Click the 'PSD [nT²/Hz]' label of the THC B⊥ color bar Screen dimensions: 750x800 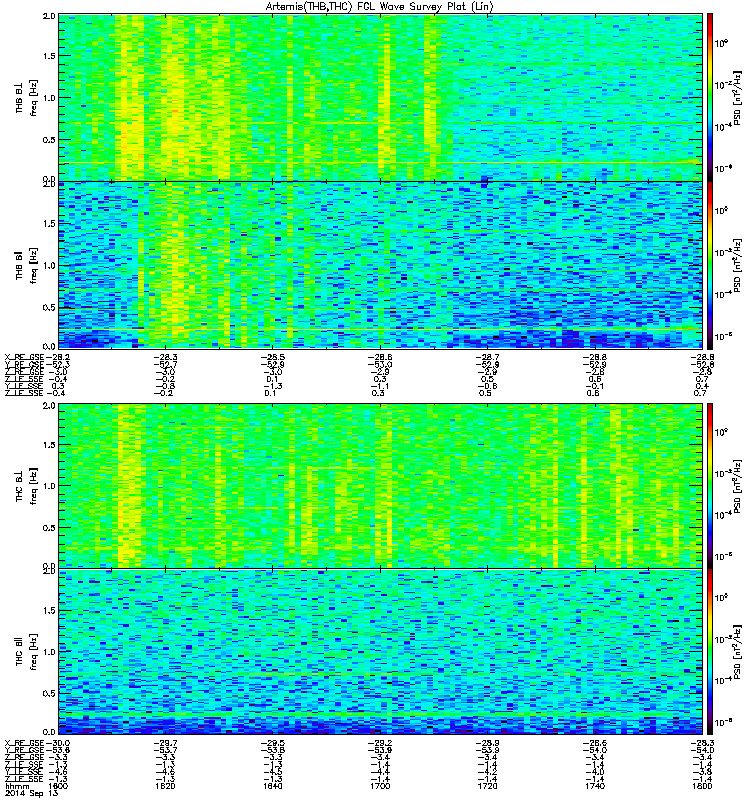tap(738, 486)
